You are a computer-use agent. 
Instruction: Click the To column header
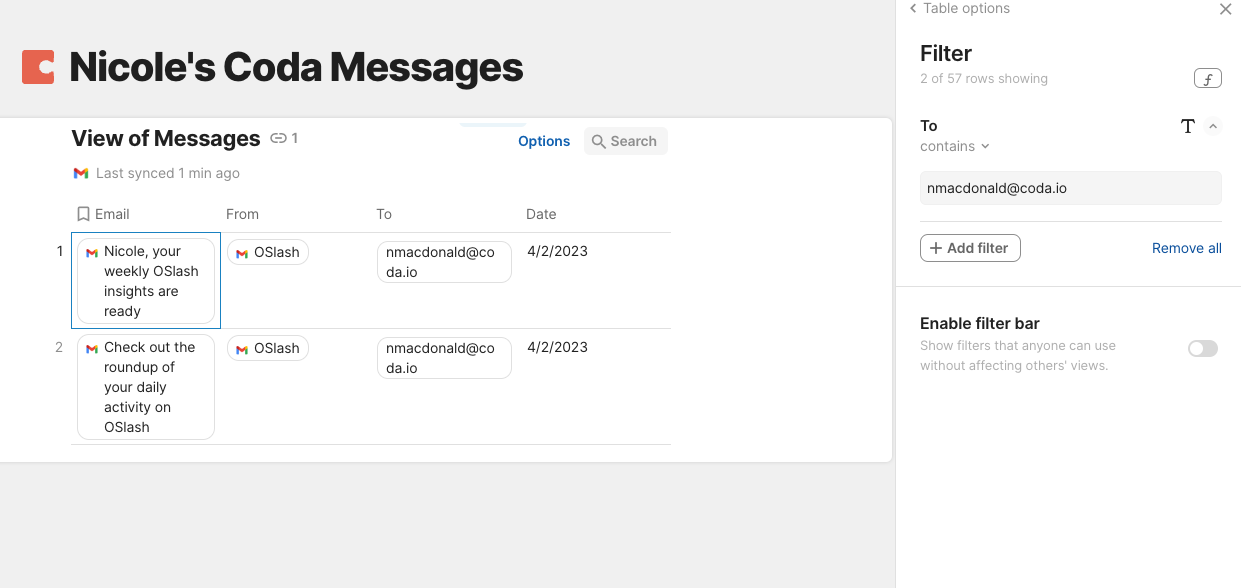pos(384,214)
